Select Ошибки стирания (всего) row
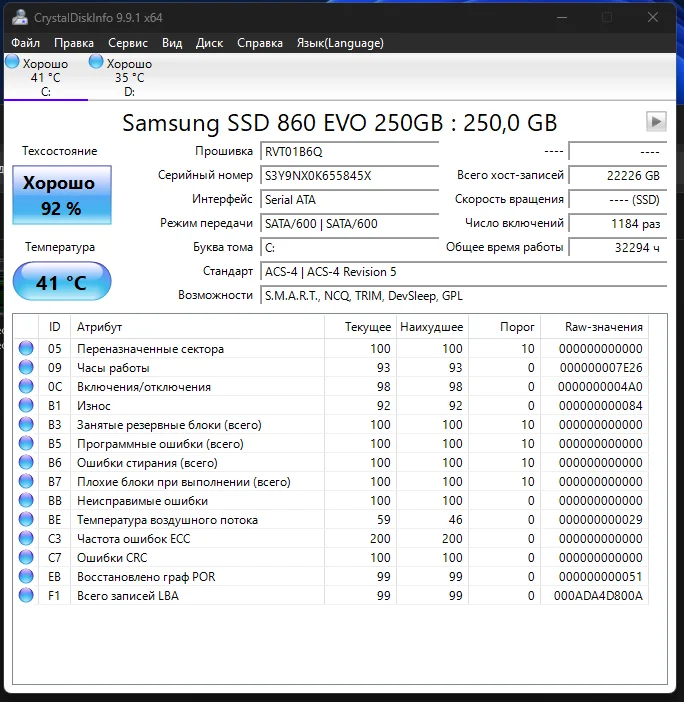Viewport: 684px width, 702px height. (331, 462)
